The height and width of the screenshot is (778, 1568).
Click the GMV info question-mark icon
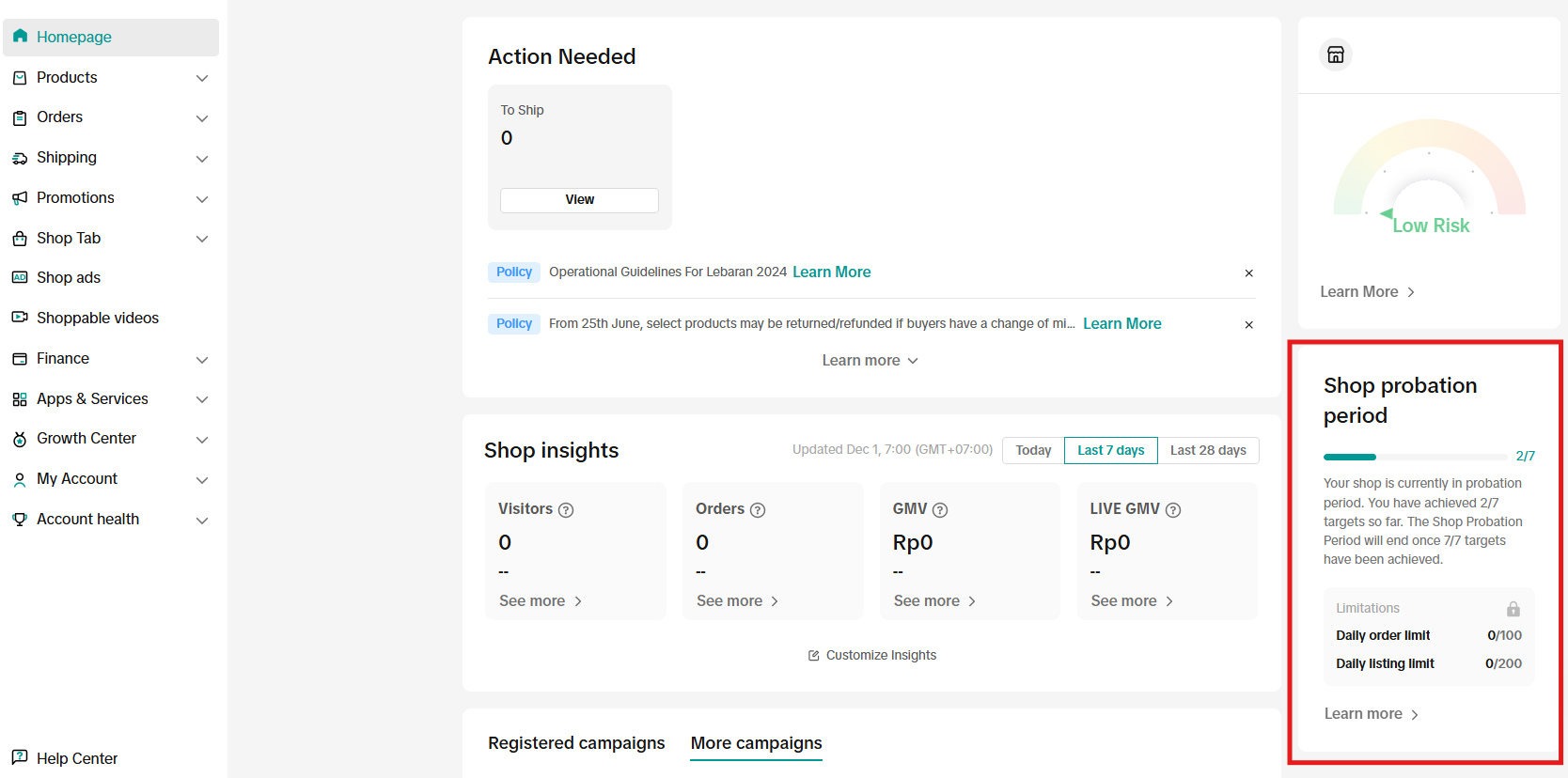(940, 510)
